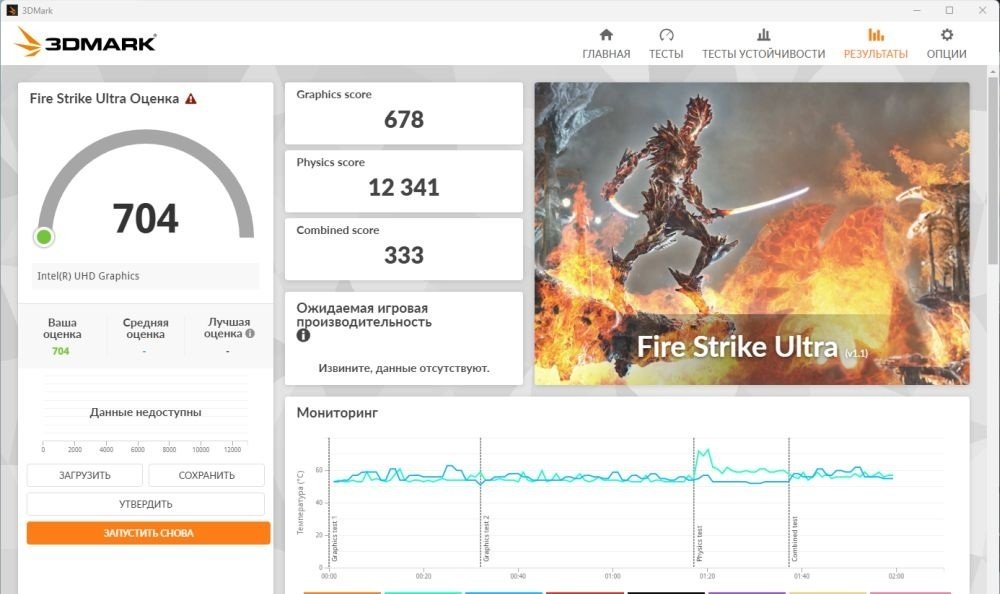Click the СОХРАНИТЬ button

tap(207, 475)
